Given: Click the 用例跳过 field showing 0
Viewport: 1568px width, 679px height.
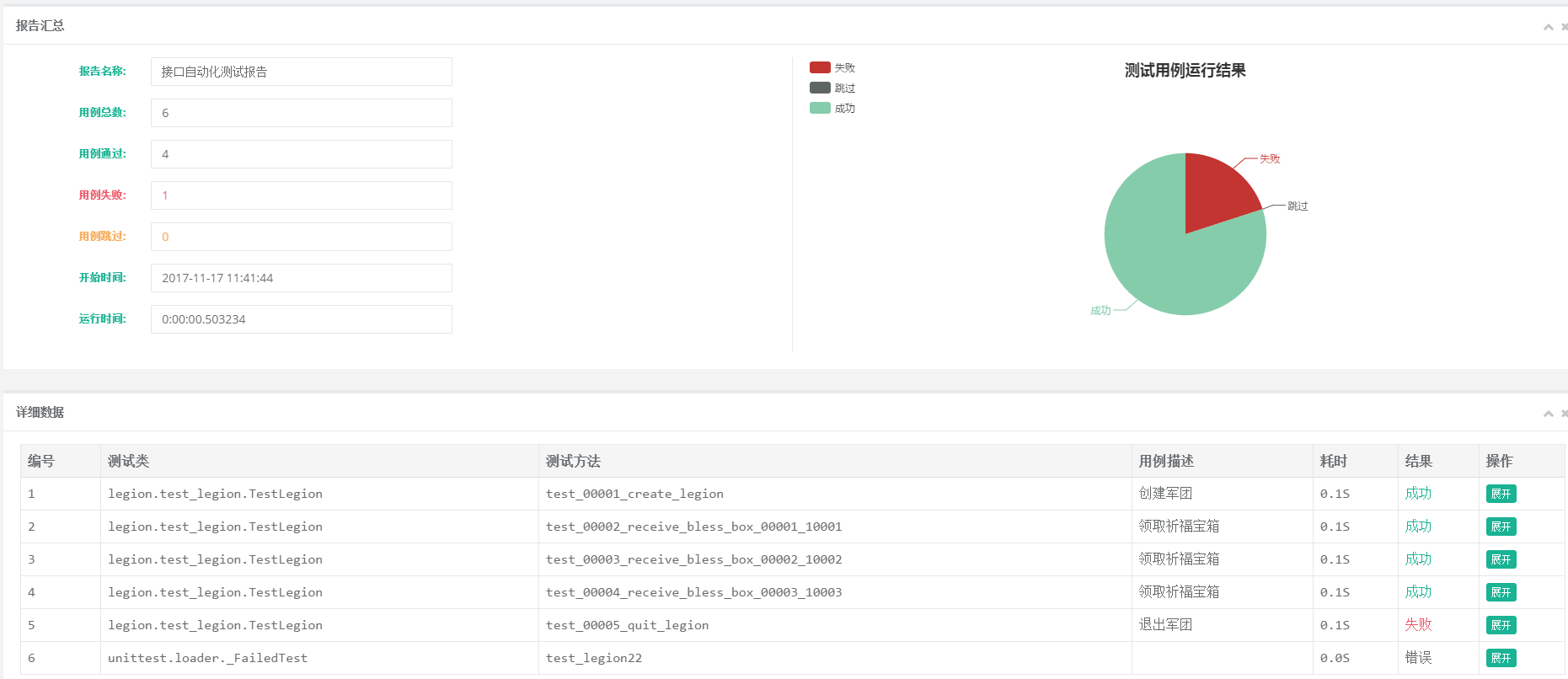Looking at the screenshot, I should 302,237.
